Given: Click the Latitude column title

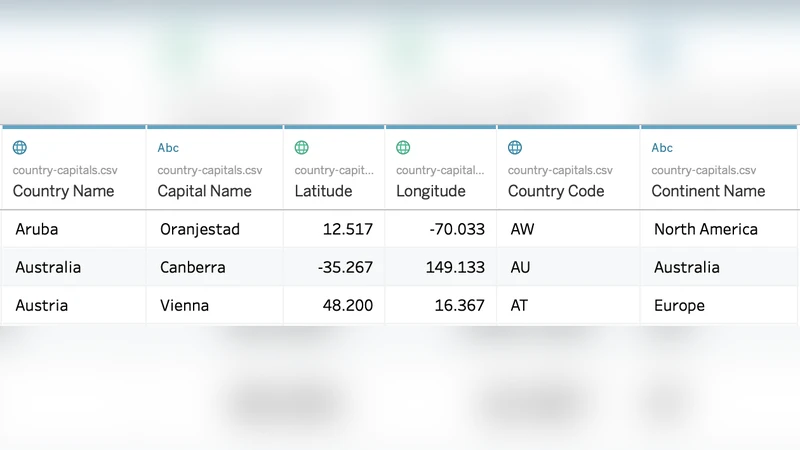Looking at the screenshot, I should [323, 191].
